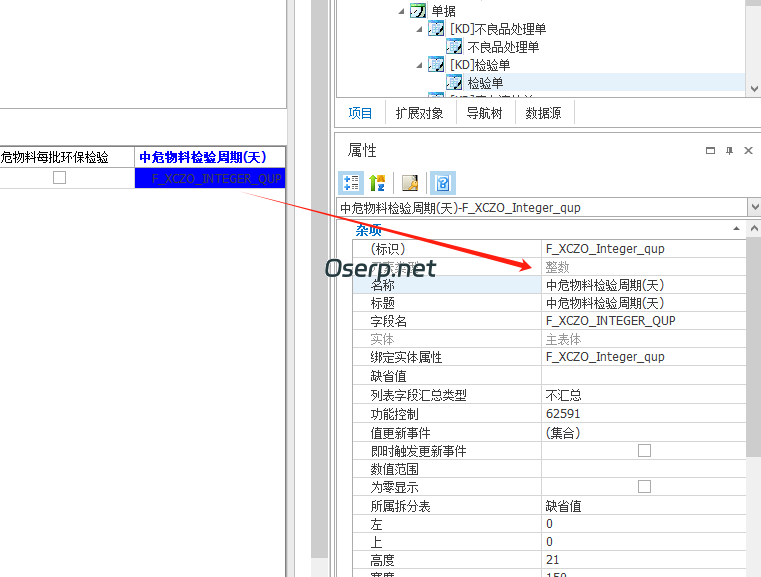Screen dimensions: 761x577
Task: Click the 所属拆分表 value 缺省值
Action: point(644,506)
